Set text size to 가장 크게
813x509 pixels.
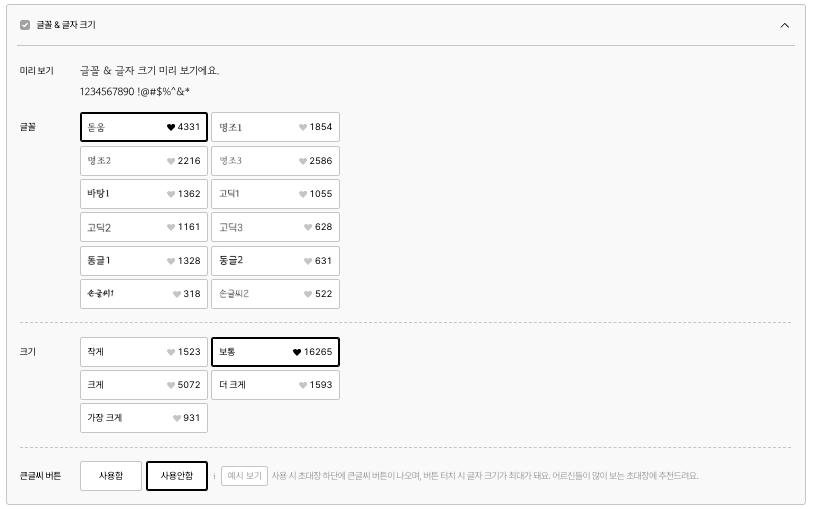(x=144, y=418)
